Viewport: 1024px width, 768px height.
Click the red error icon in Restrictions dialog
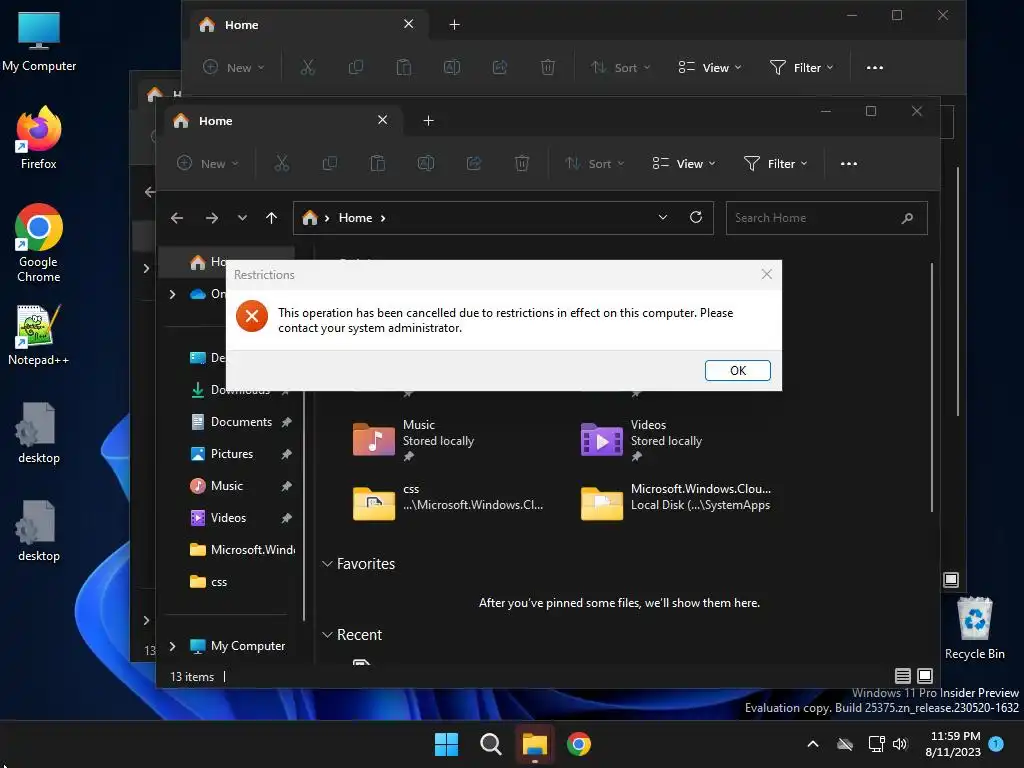tap(252, 317)
